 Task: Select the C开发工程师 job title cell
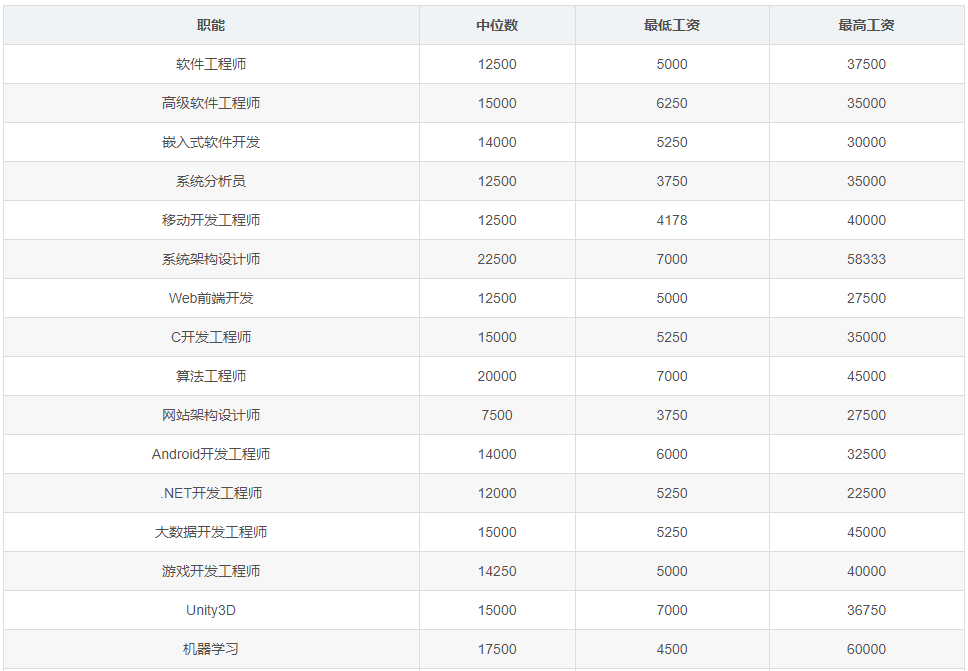click(211, 337)
